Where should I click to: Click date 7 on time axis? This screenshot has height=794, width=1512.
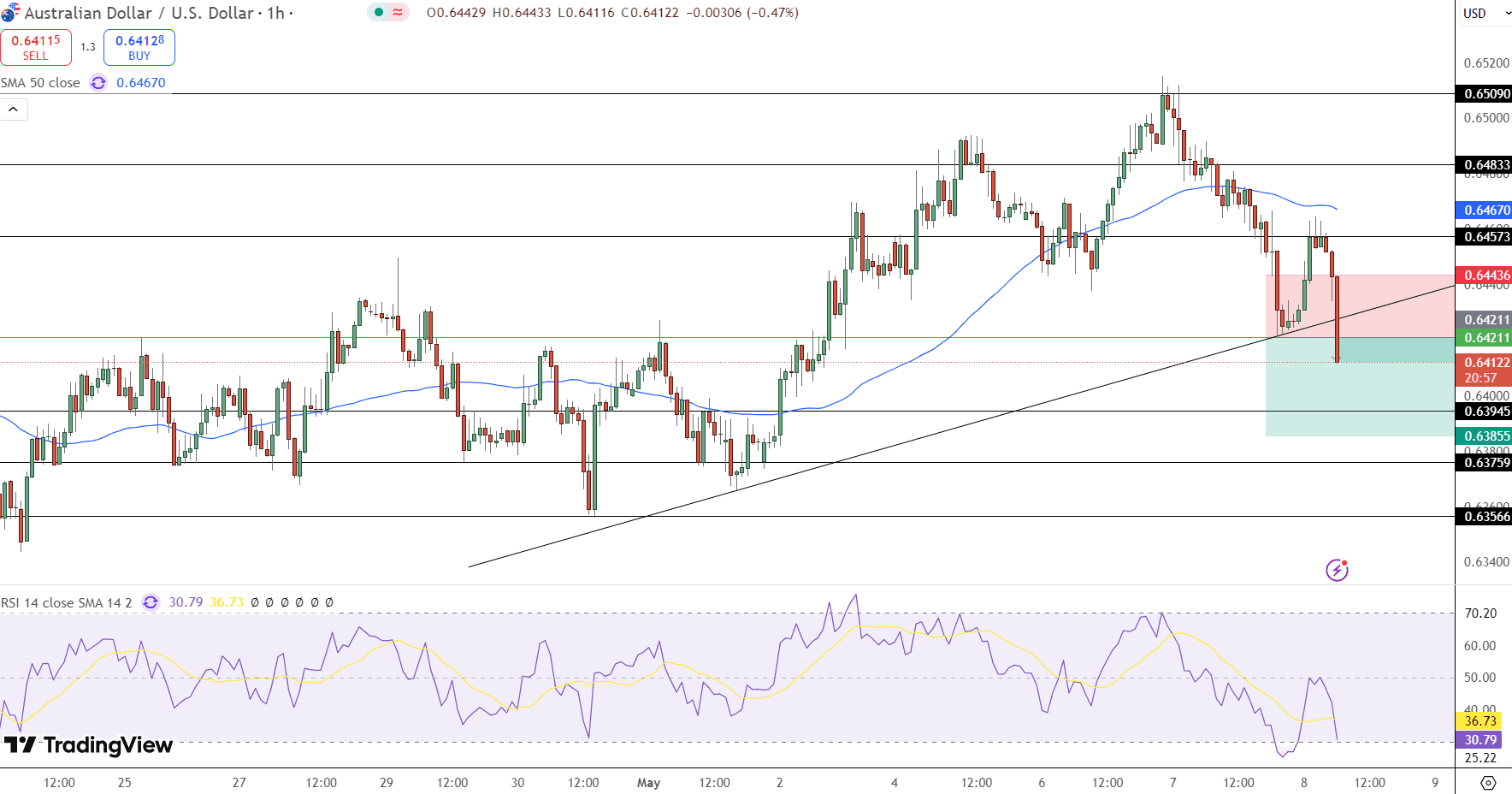tap(1173, 783)
